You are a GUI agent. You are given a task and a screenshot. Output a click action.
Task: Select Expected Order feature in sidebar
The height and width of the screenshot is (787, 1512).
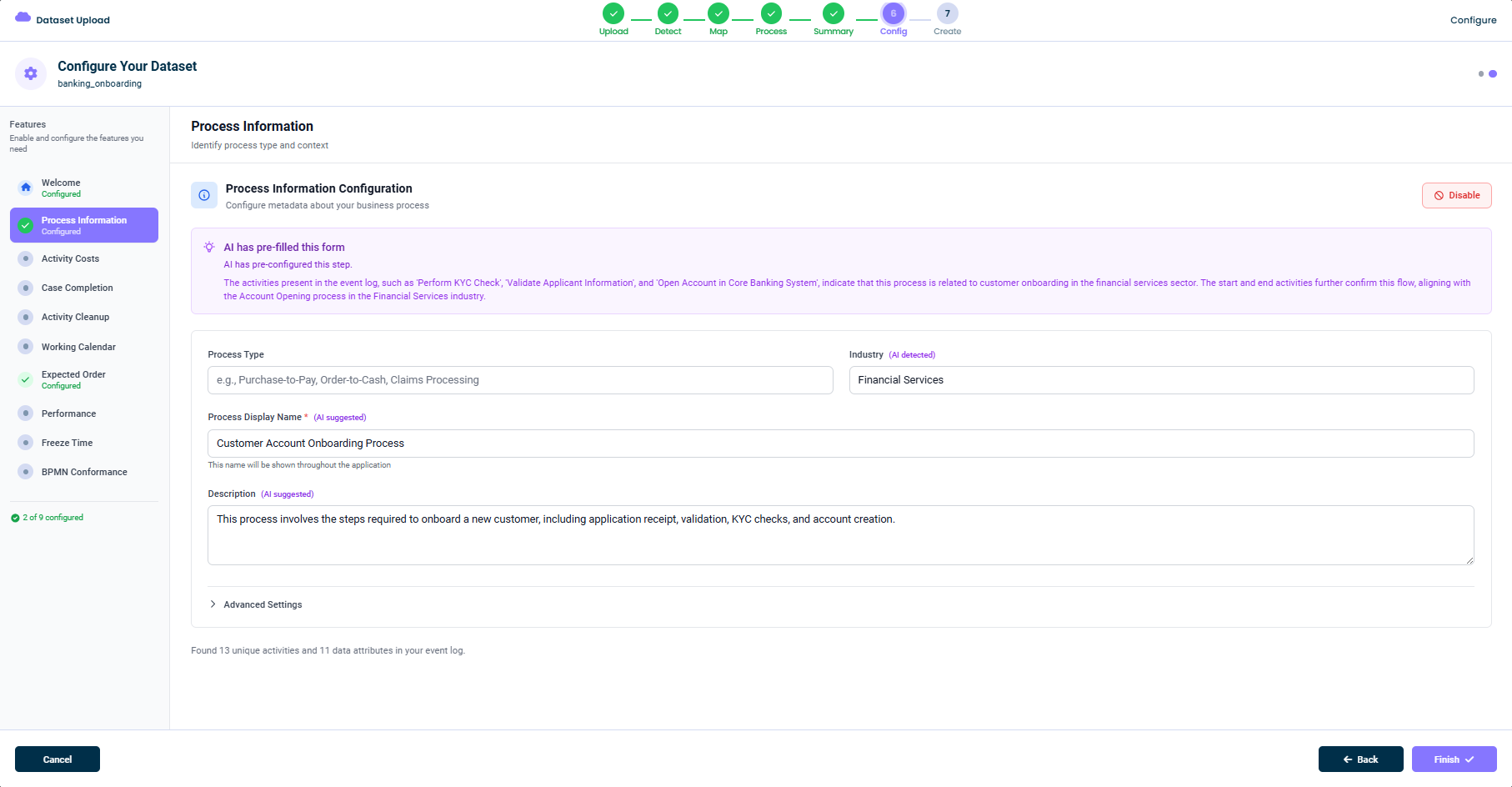click(84, 379)
